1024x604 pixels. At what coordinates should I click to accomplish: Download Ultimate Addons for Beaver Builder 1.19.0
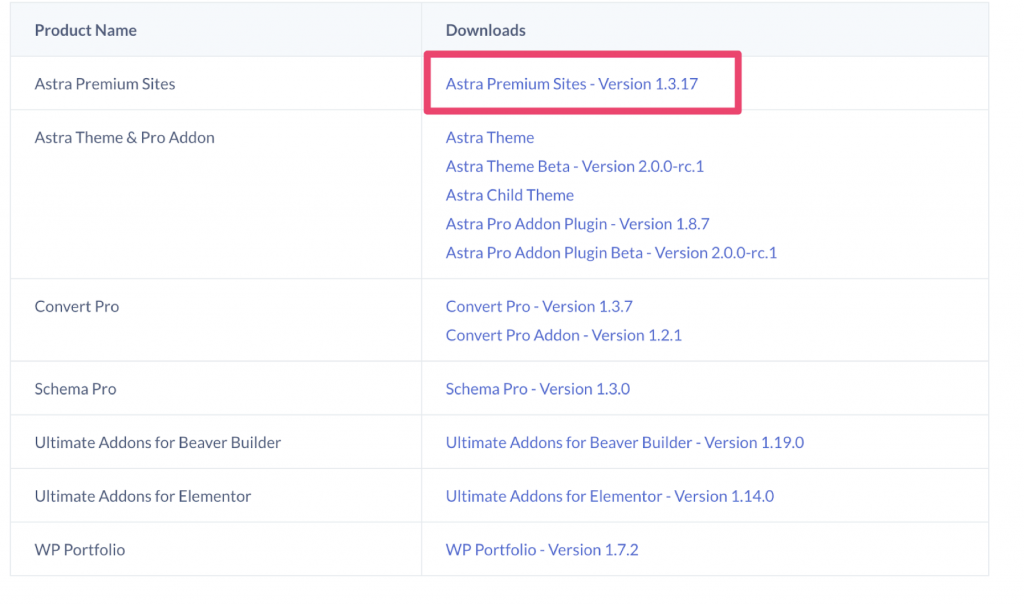(624, 442)
